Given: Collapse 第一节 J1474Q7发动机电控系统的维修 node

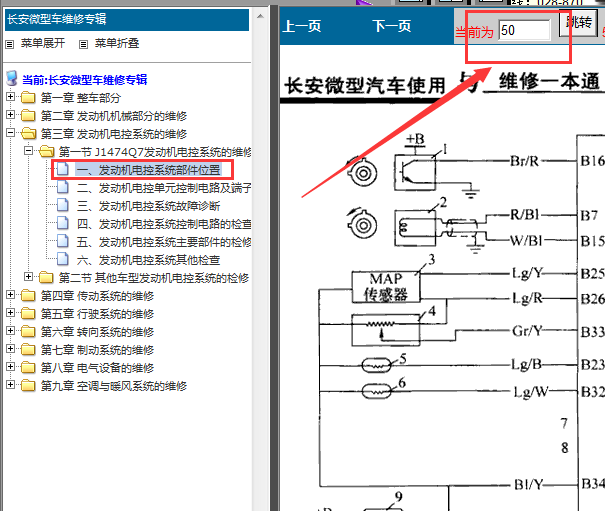Looking at the screenshot, I should tap(28, 151).
